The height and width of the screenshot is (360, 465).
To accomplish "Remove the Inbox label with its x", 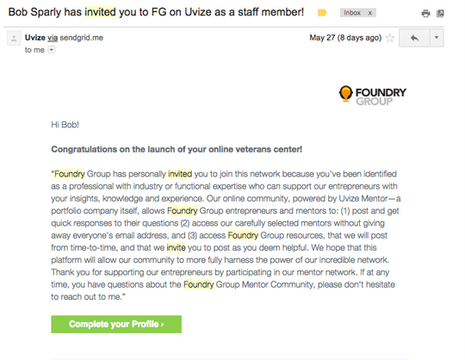I will tap(370, 13).
